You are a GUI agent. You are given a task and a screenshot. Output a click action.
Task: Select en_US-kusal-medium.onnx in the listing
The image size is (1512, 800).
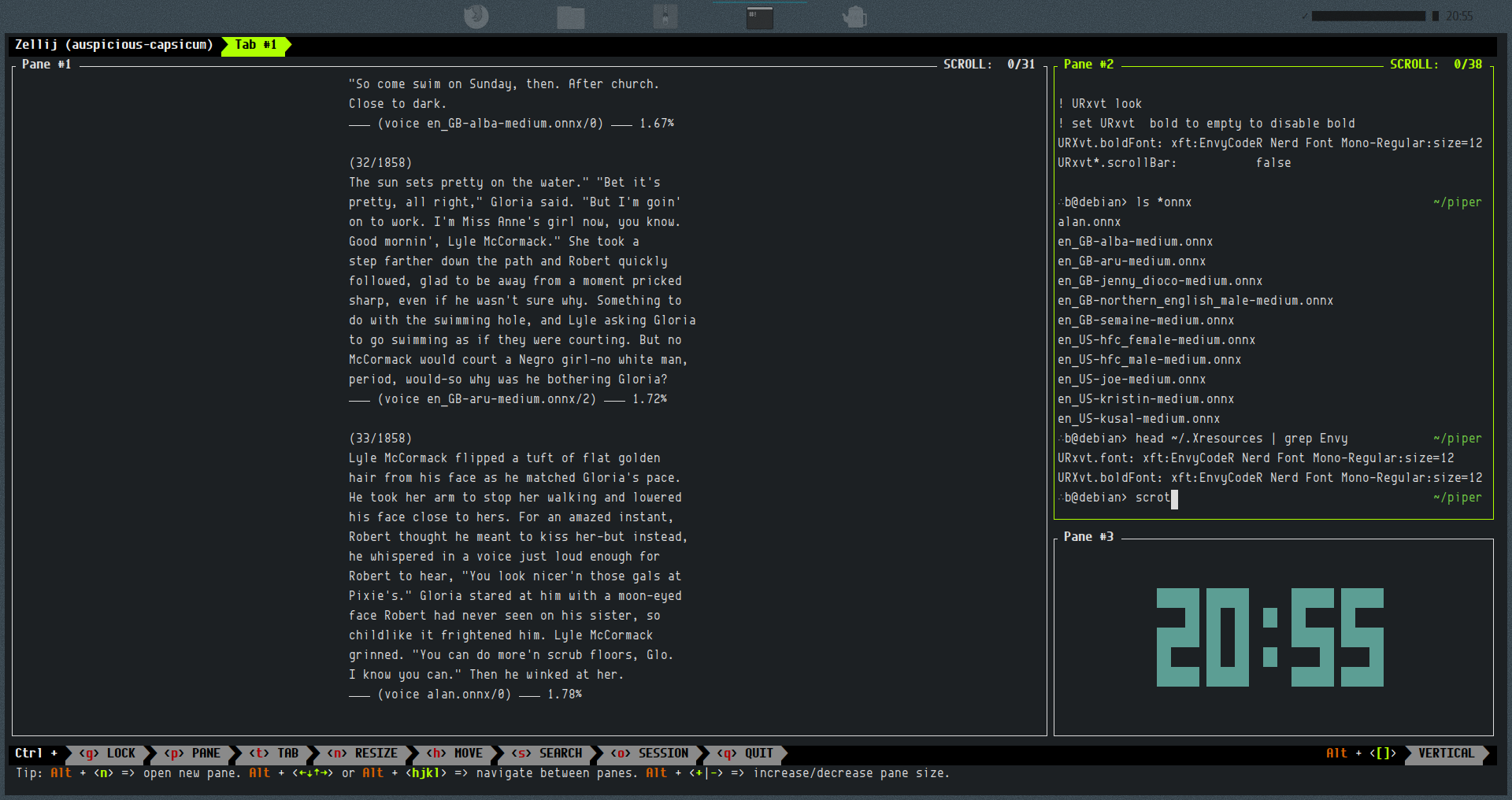click(1139, 419)
